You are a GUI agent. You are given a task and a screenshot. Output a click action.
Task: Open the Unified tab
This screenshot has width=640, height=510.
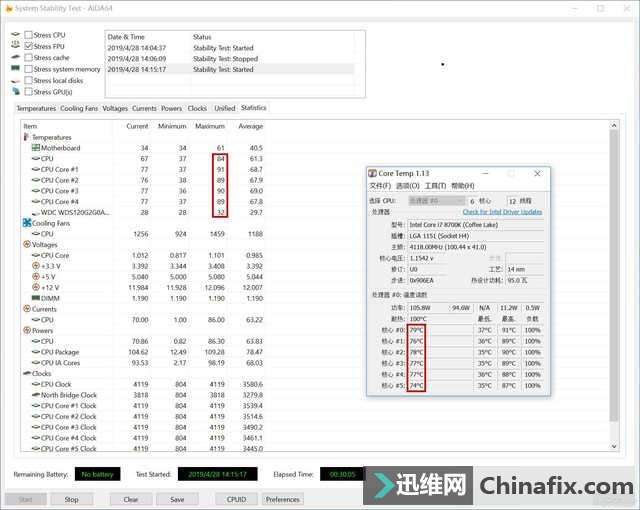(x=224, y=109)
